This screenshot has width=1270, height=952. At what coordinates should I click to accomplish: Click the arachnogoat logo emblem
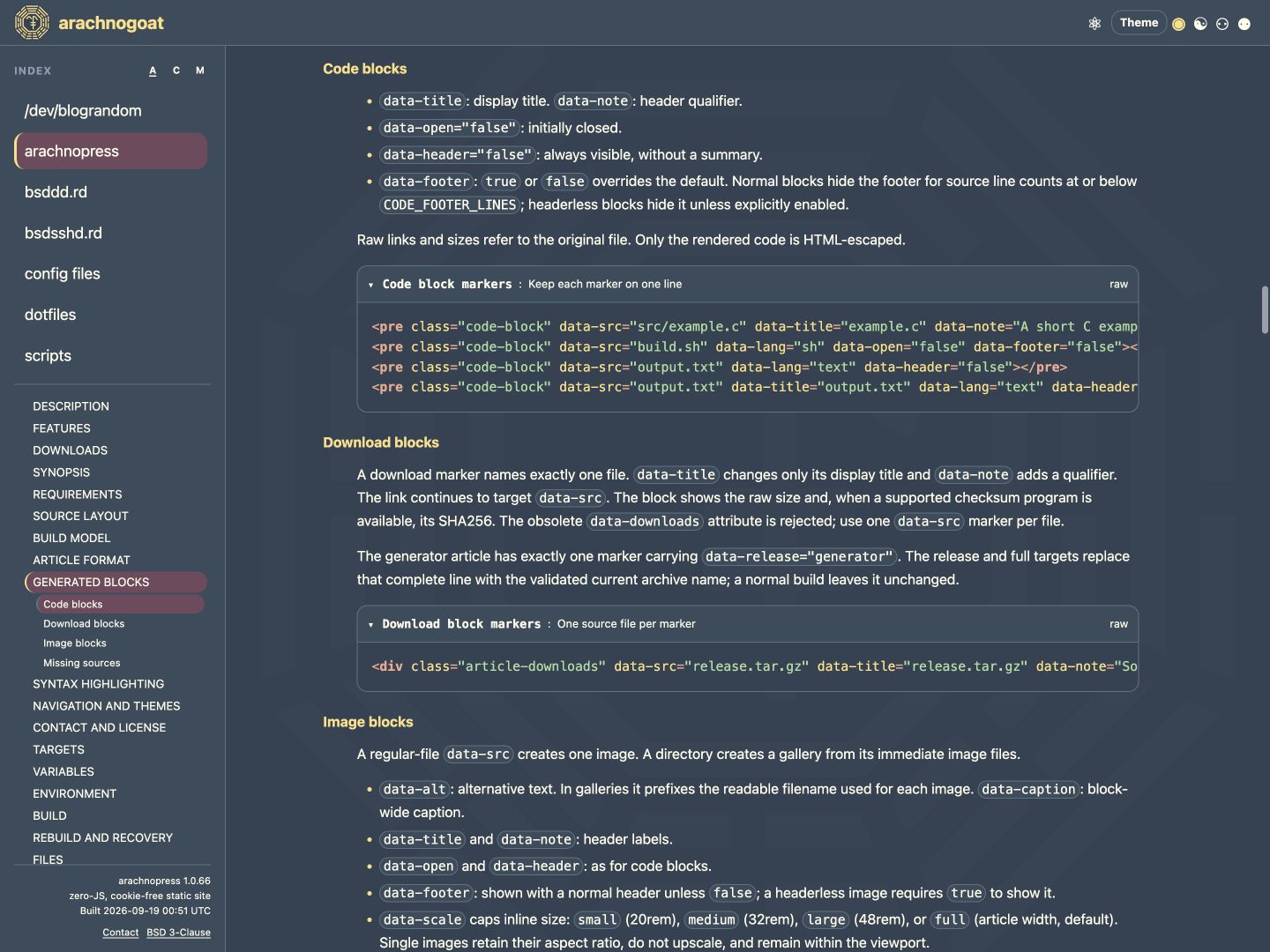[33, 23]
